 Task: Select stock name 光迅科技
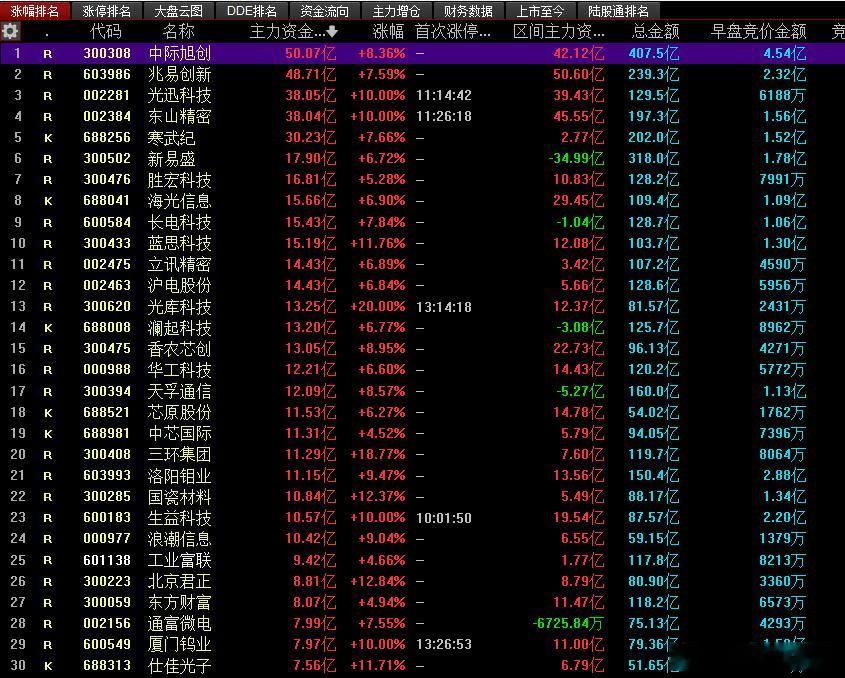tap(179, 95)
